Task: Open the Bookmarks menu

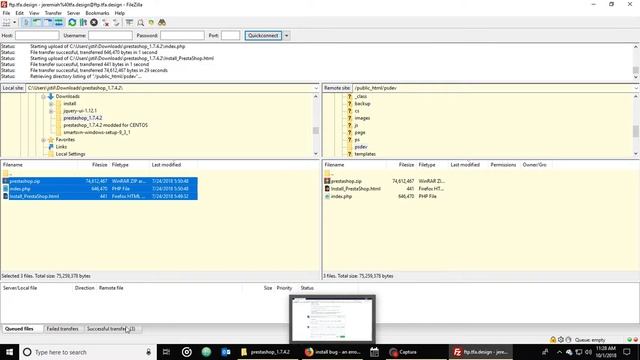Action: pyautogui.click(x=97, y=13)
